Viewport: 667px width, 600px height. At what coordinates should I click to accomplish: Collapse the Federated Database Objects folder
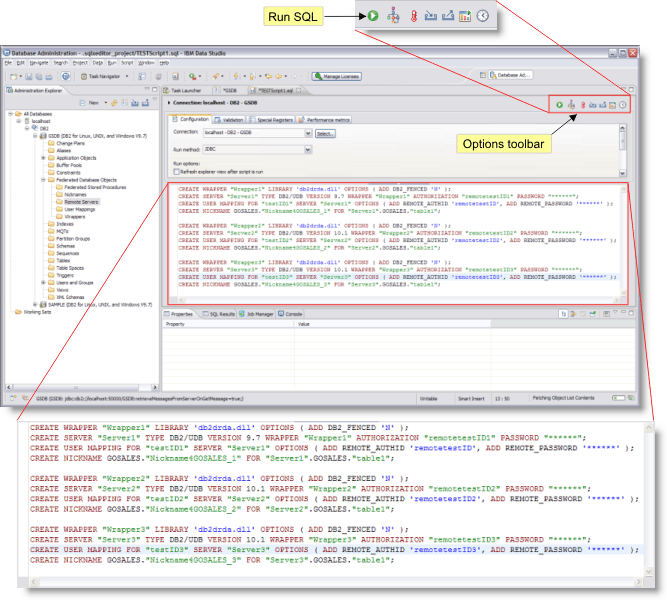[43, 180]
